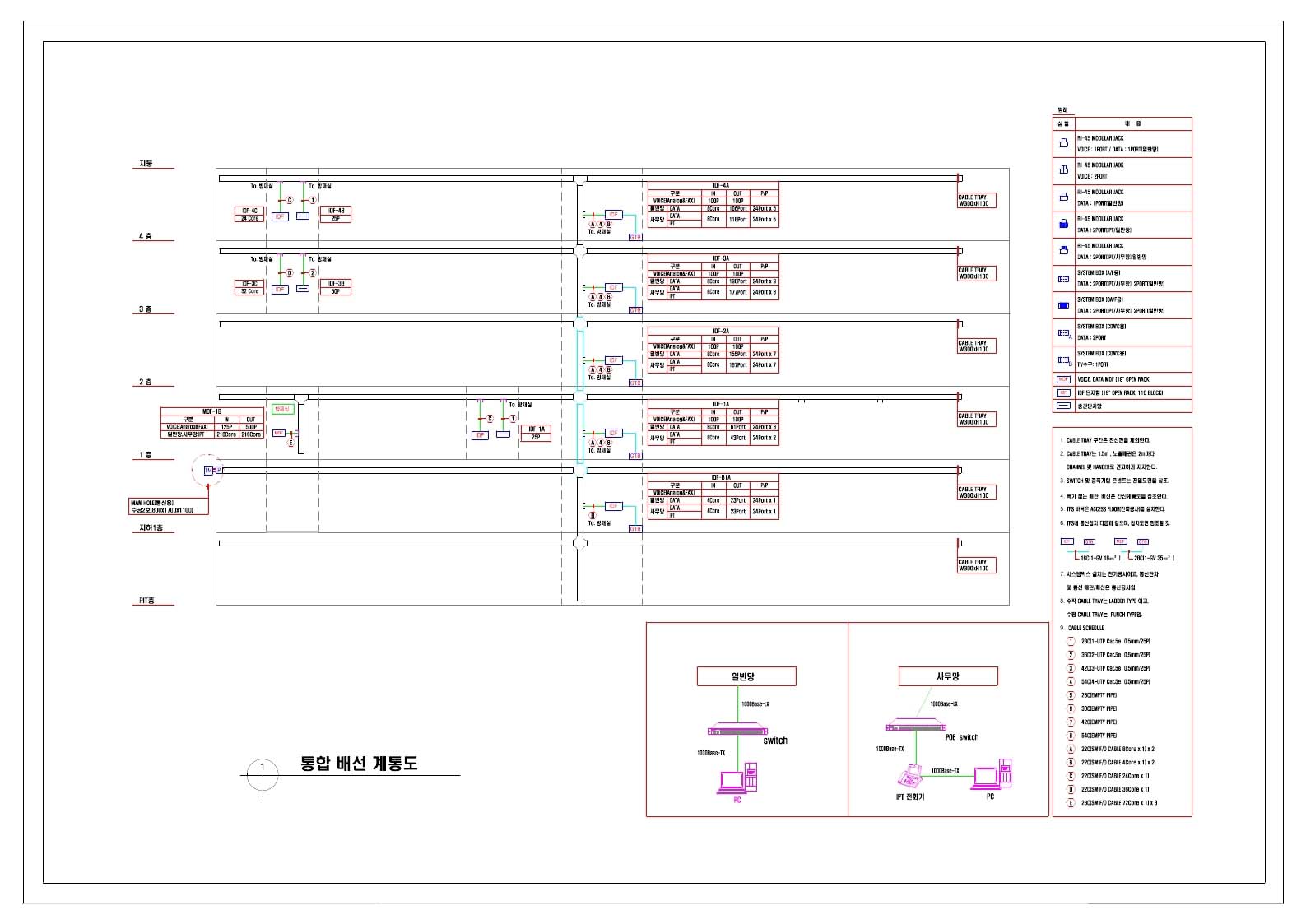Viewport: 1306px width, 924px height.
Task: Click the 일반망 header box
Action: coord(746,676)
